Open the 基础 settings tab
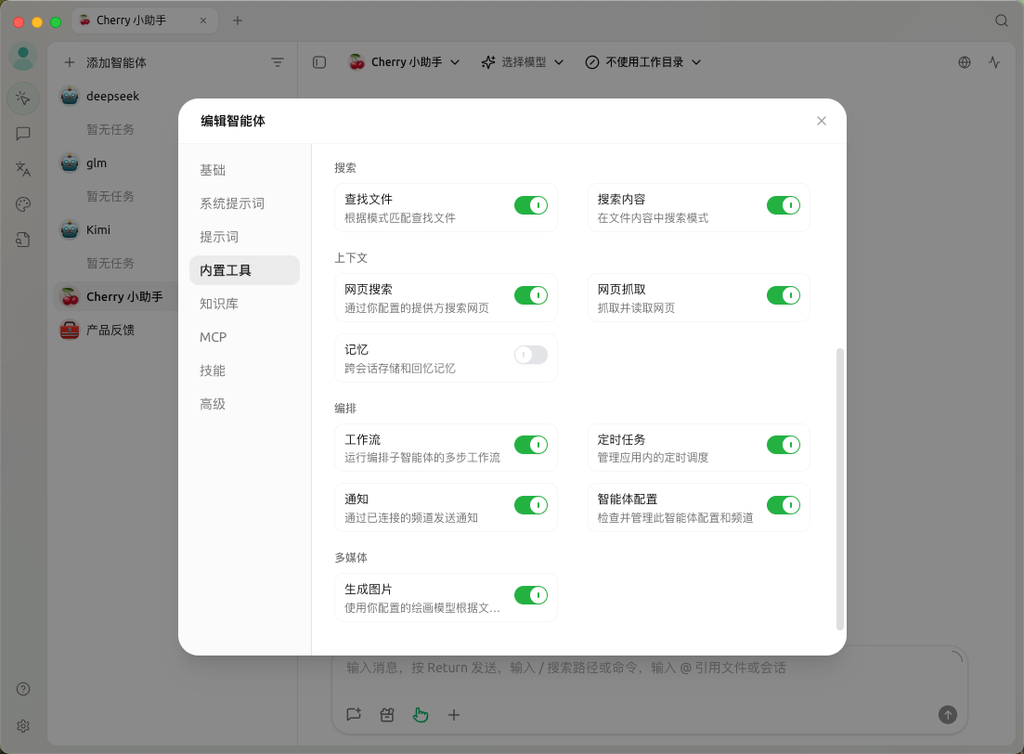 [x=244, y=170]
